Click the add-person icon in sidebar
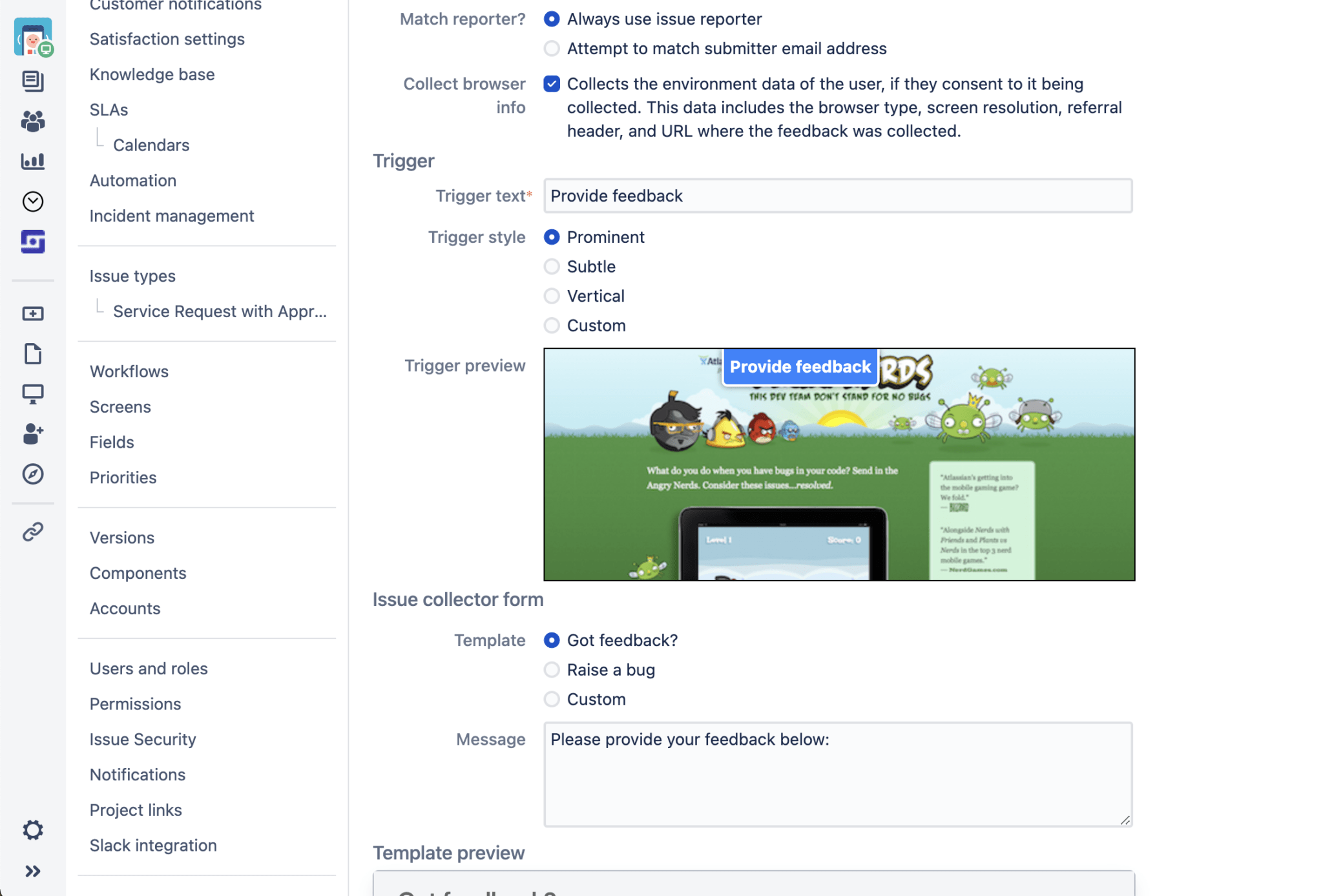Screen dimensions: 1323x896 [33, 434]
